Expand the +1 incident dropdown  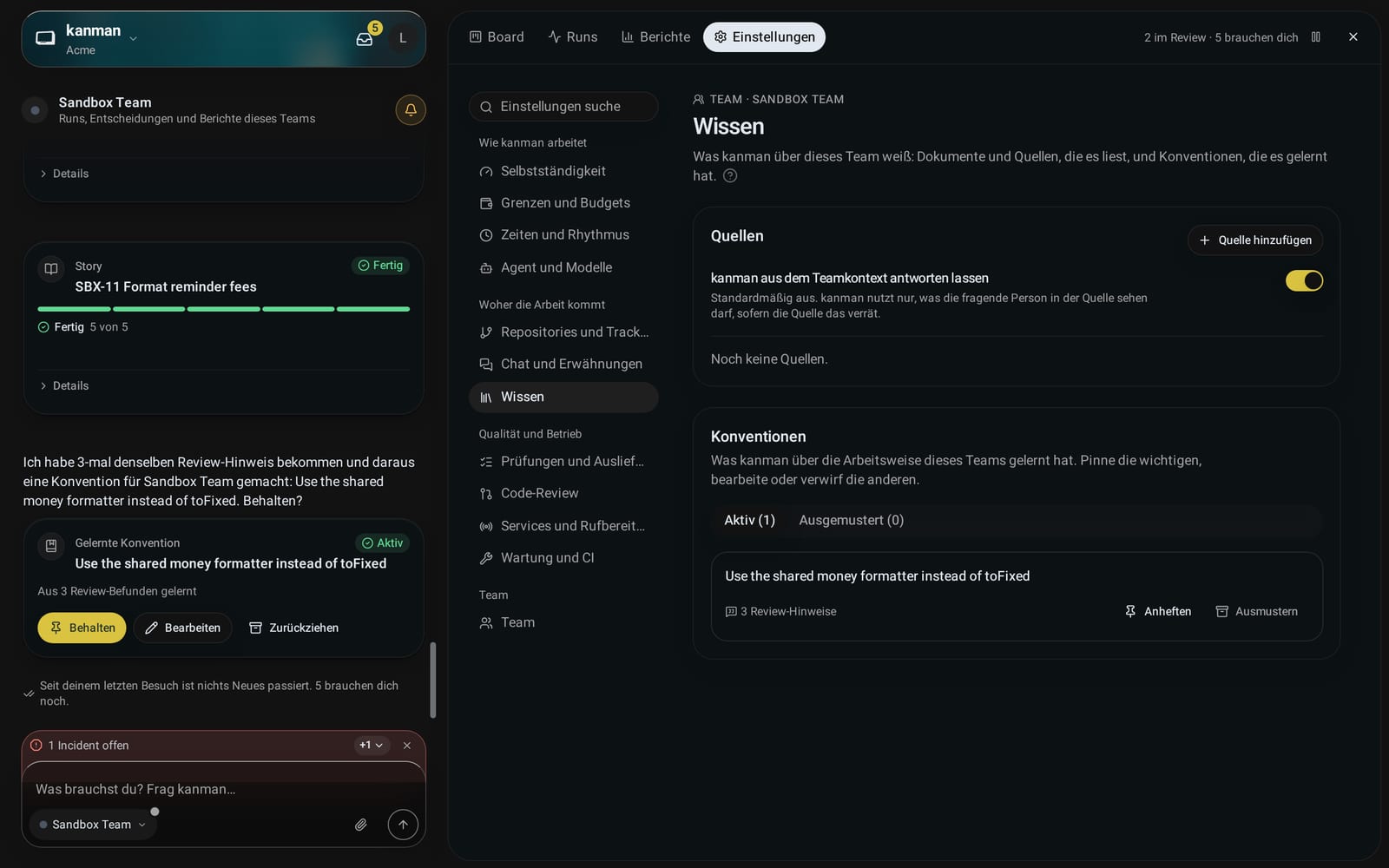point(372,746)
